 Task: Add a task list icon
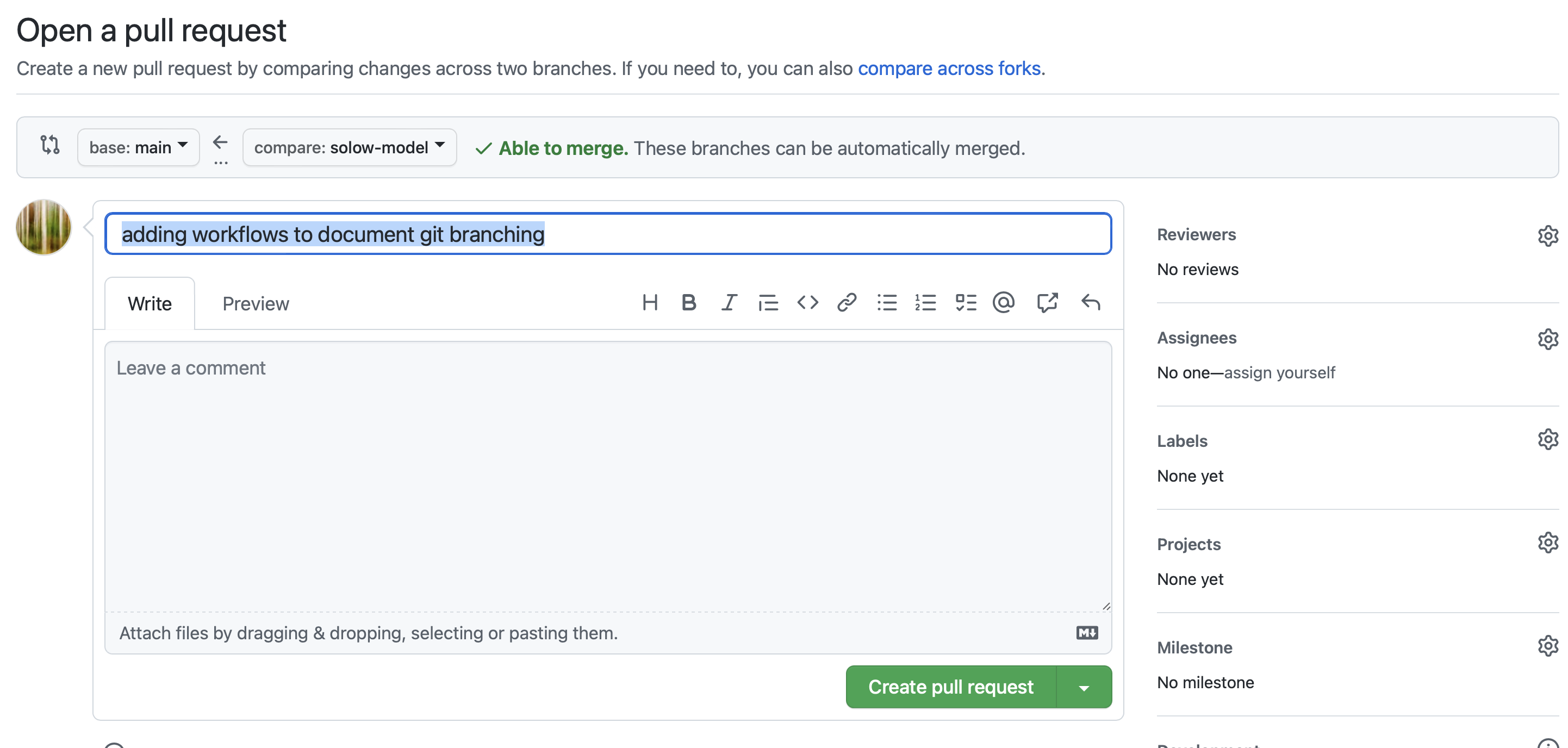click(966, 302)
